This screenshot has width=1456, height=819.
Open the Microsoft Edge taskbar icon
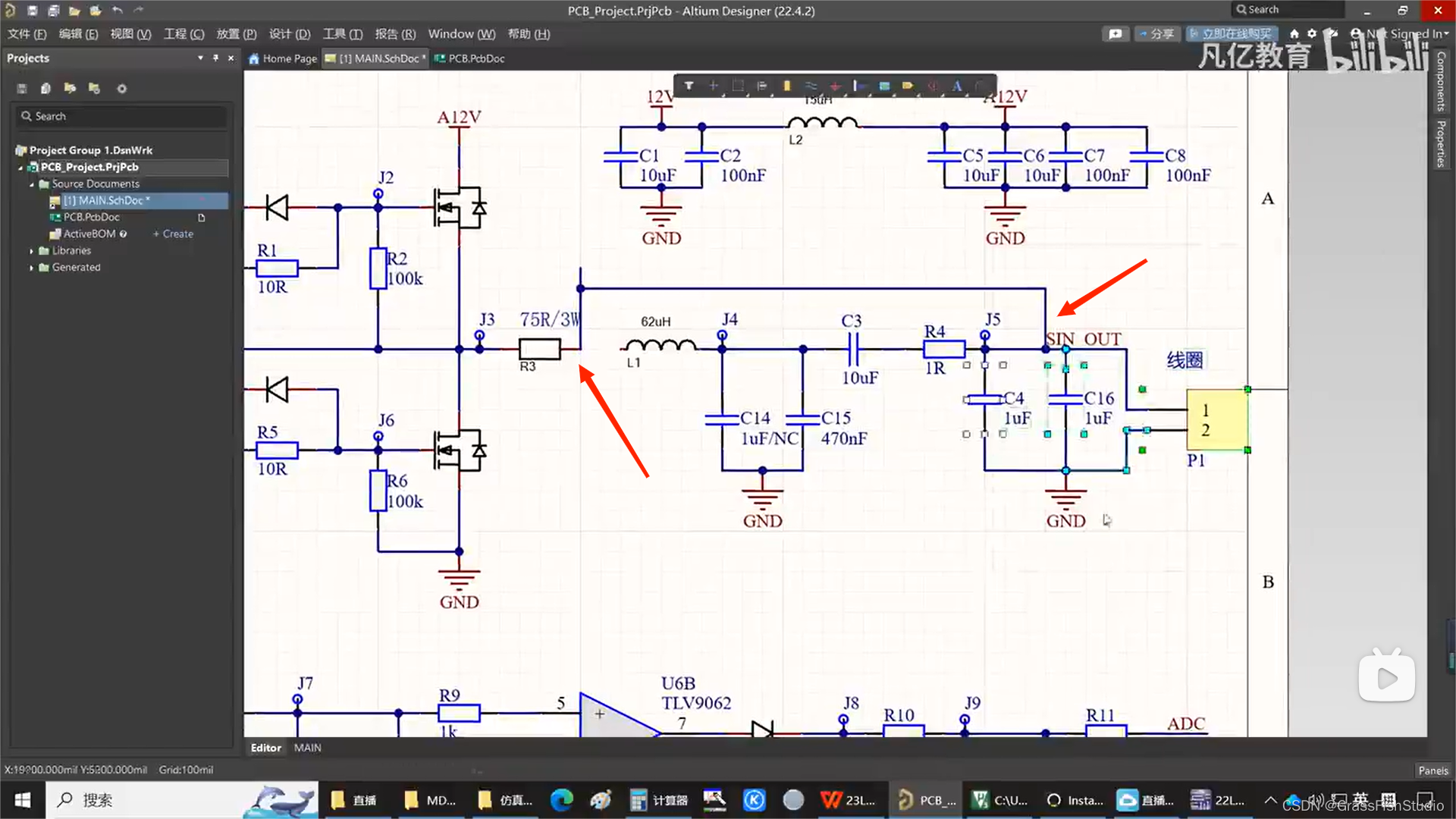click(561, 800)
